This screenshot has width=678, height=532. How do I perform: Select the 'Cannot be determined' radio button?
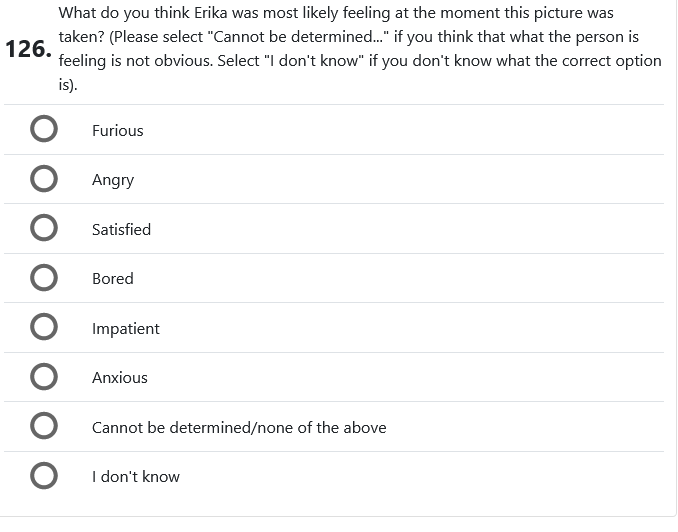point(43,427)
